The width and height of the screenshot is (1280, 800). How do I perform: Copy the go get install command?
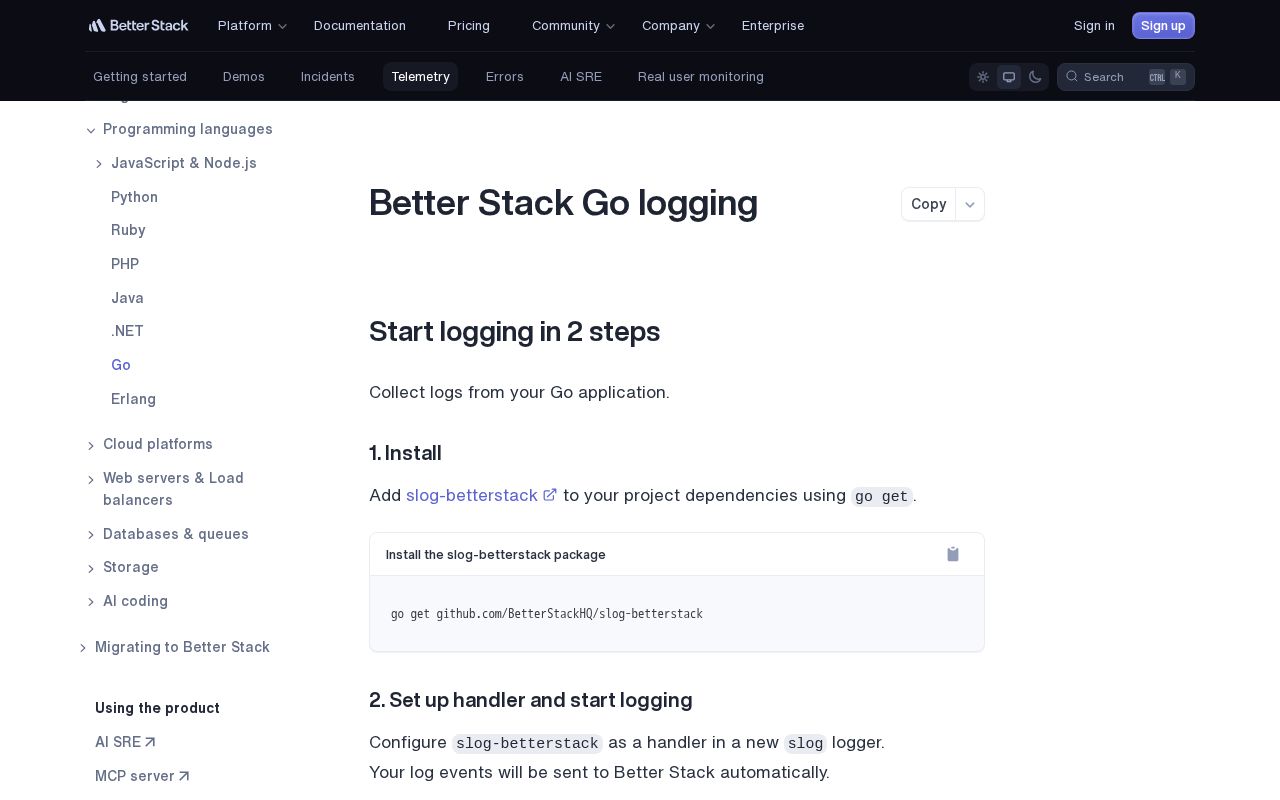point(953,554)
